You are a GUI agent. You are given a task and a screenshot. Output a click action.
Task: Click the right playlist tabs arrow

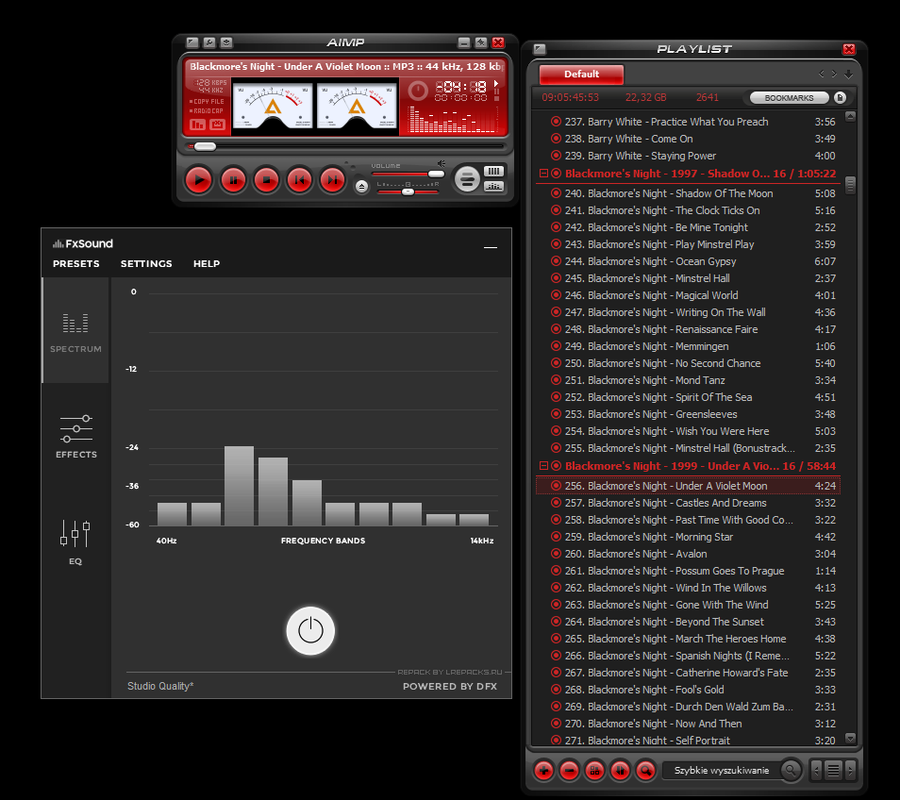tap(834, 73)
